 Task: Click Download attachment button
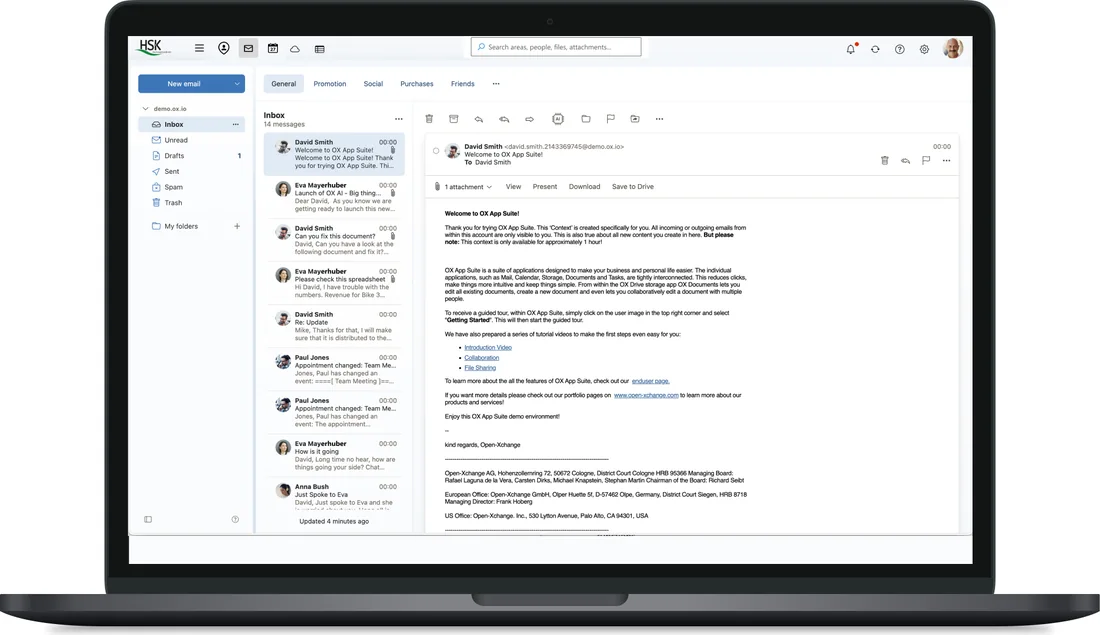(x=584, y=187)
